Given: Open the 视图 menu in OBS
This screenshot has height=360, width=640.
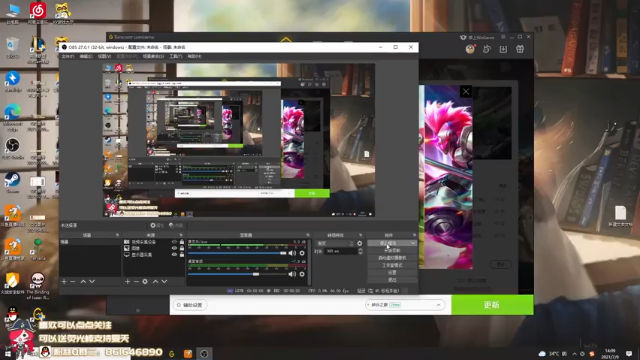Looking at the screenshot, I should [x=104, y=56].
